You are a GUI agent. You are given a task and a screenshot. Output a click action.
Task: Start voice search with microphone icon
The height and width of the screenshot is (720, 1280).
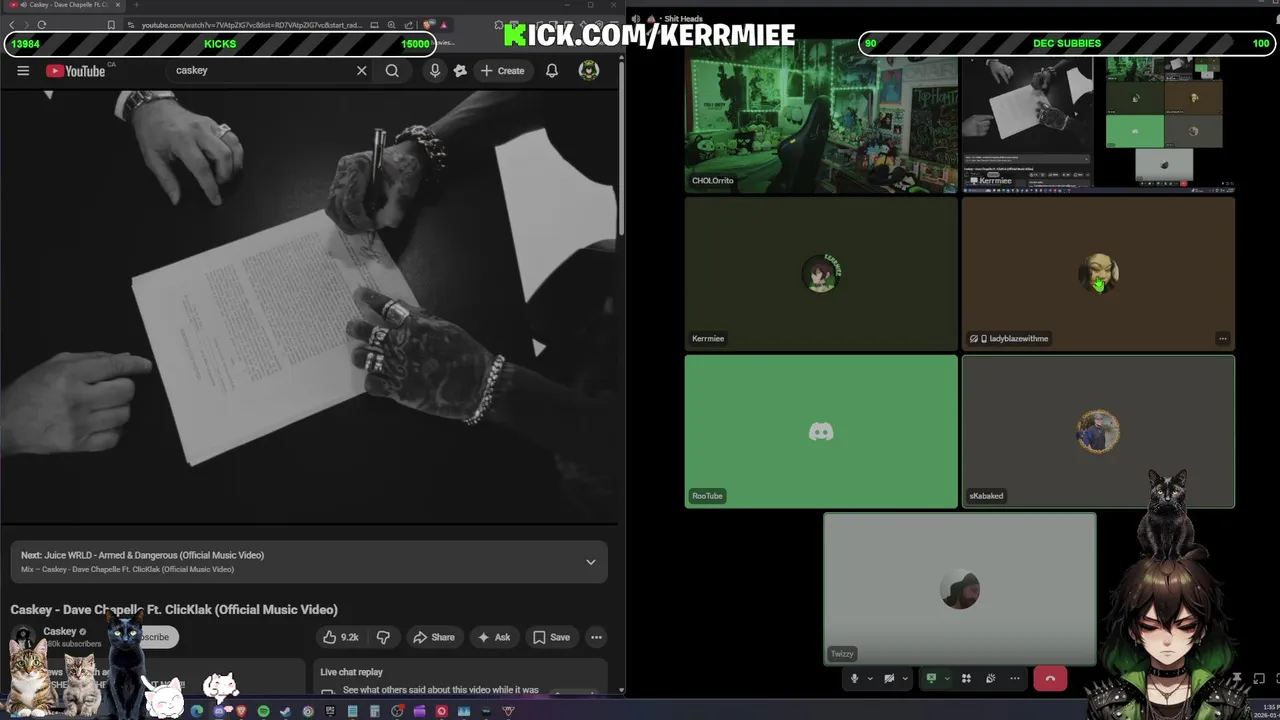pos(435,71)
